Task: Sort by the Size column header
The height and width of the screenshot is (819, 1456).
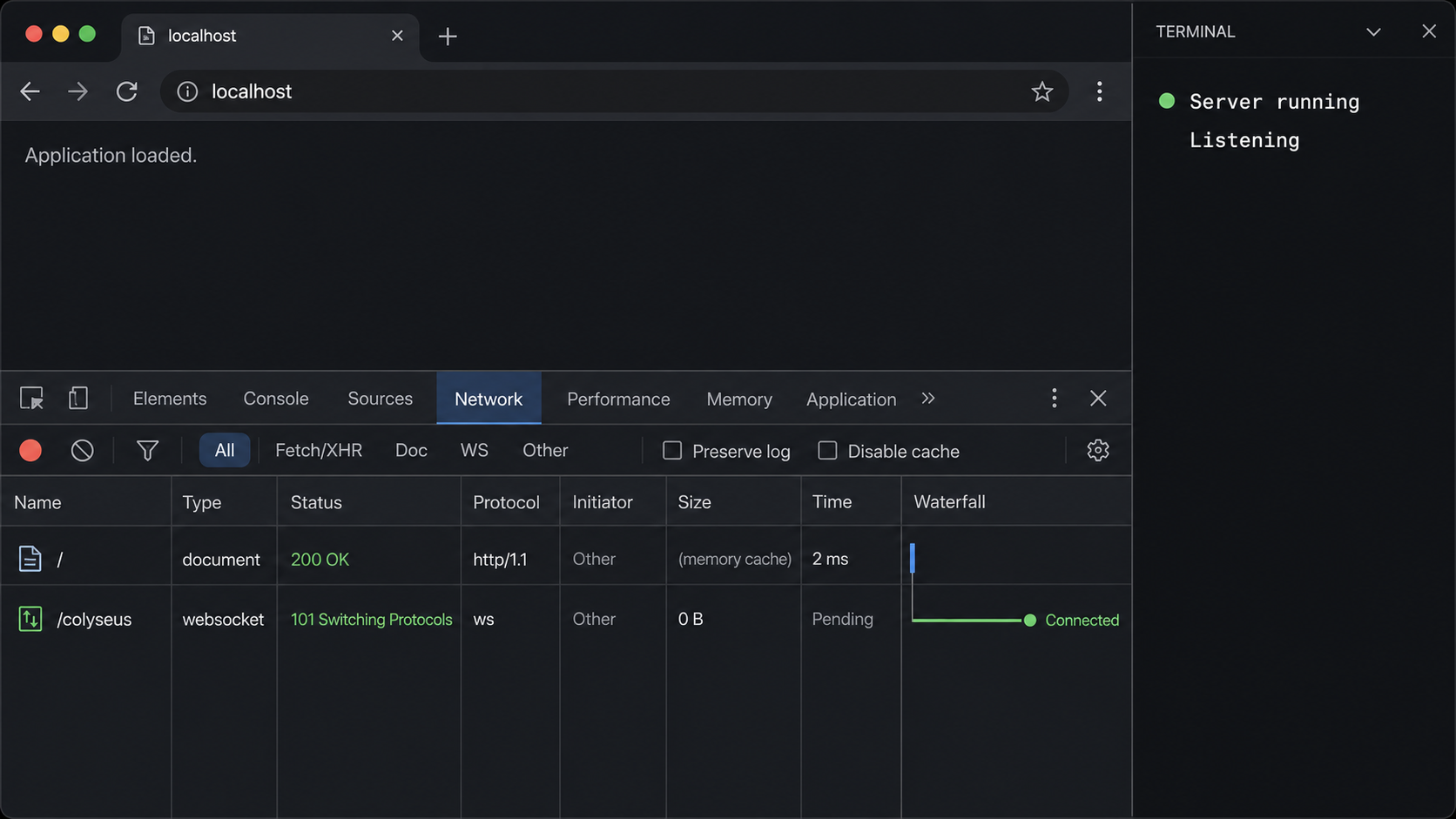Action: (x=733, y=501)
